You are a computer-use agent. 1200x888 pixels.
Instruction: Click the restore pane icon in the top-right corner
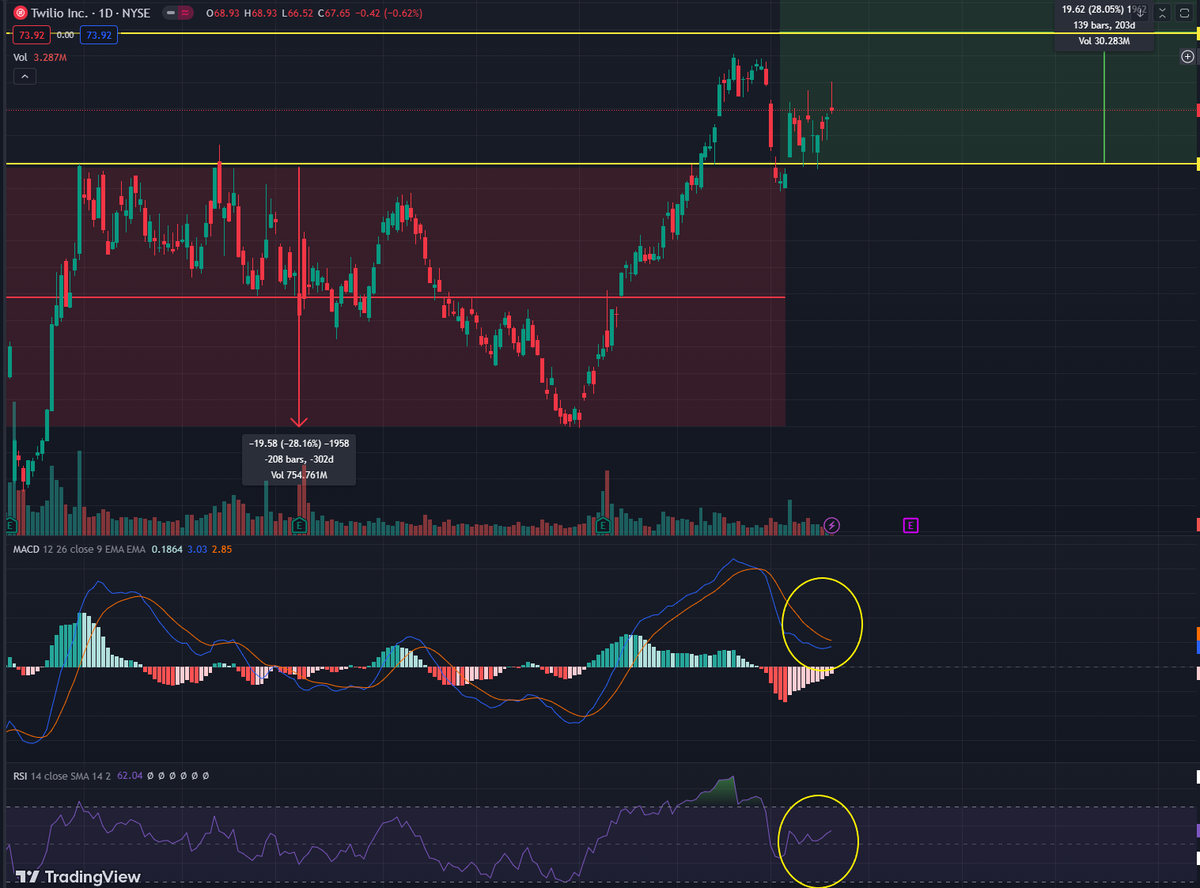pyautogui.click(x=1184, y=12)
